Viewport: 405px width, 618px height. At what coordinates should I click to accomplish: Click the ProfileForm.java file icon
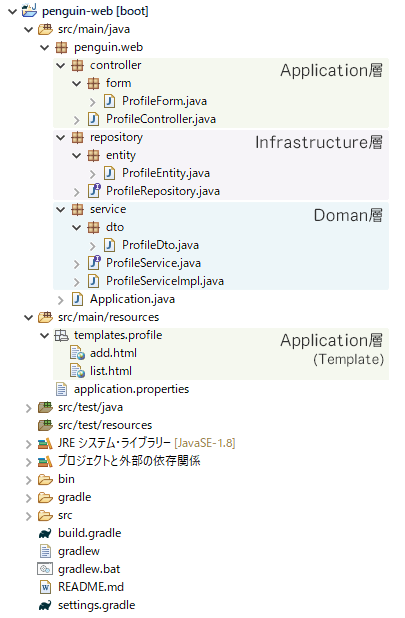109,101
